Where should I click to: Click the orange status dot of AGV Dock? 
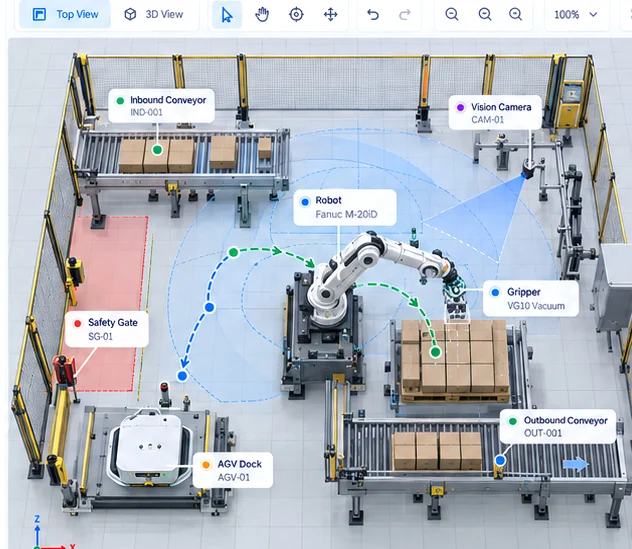coord(206,465)
